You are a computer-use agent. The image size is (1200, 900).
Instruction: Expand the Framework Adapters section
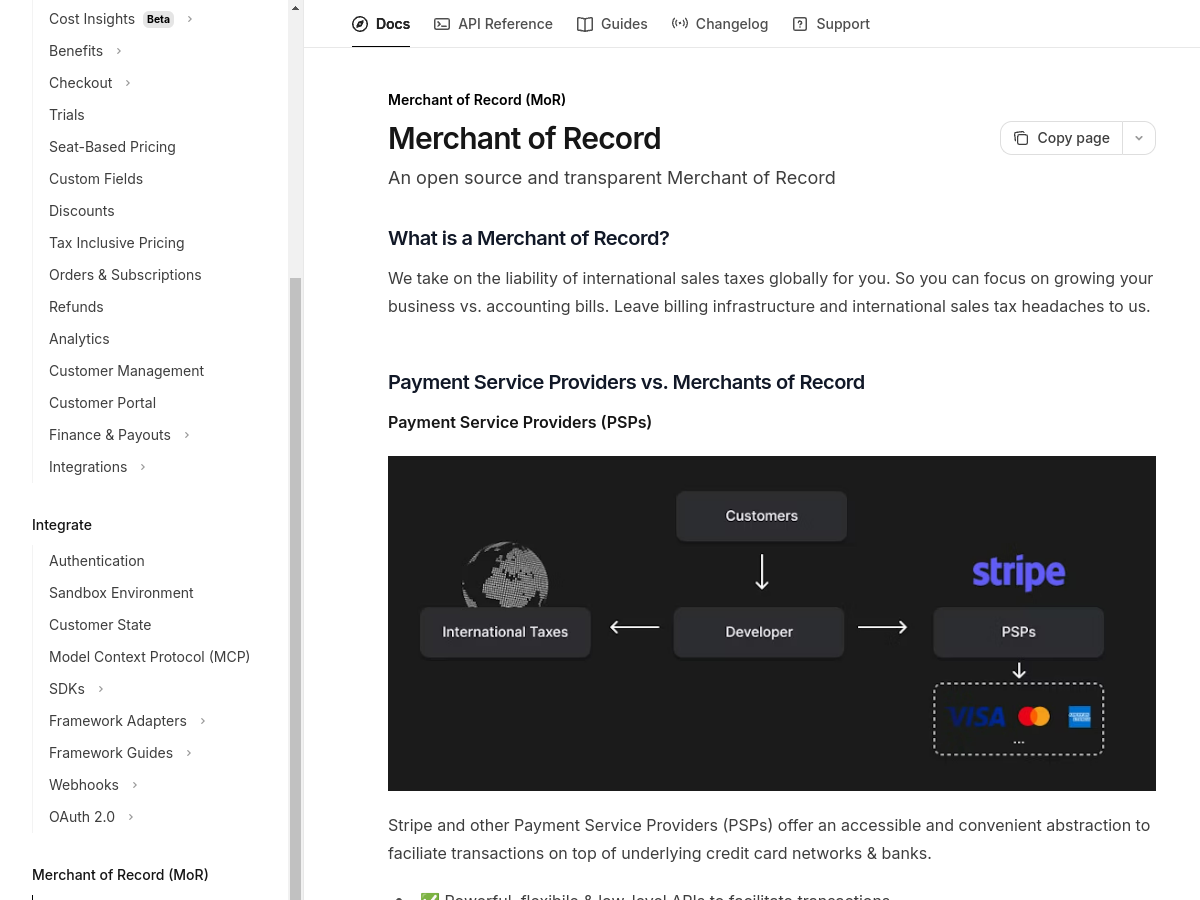point(203,721)
